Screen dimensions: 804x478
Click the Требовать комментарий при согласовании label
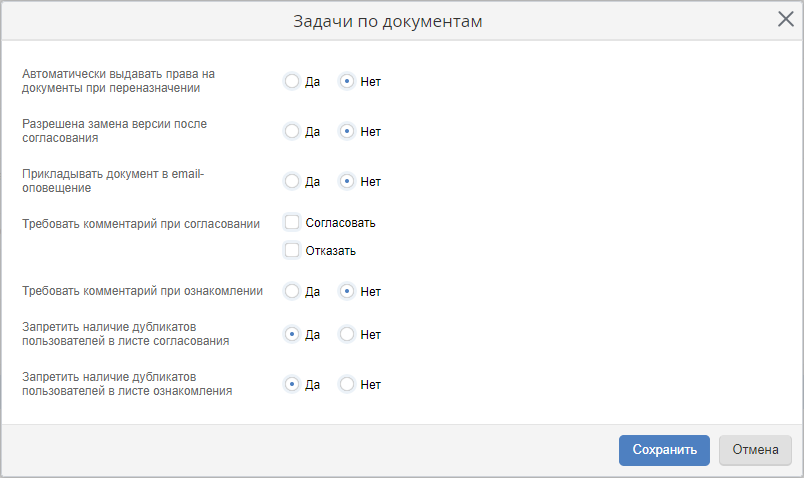(x=141, y=224)
